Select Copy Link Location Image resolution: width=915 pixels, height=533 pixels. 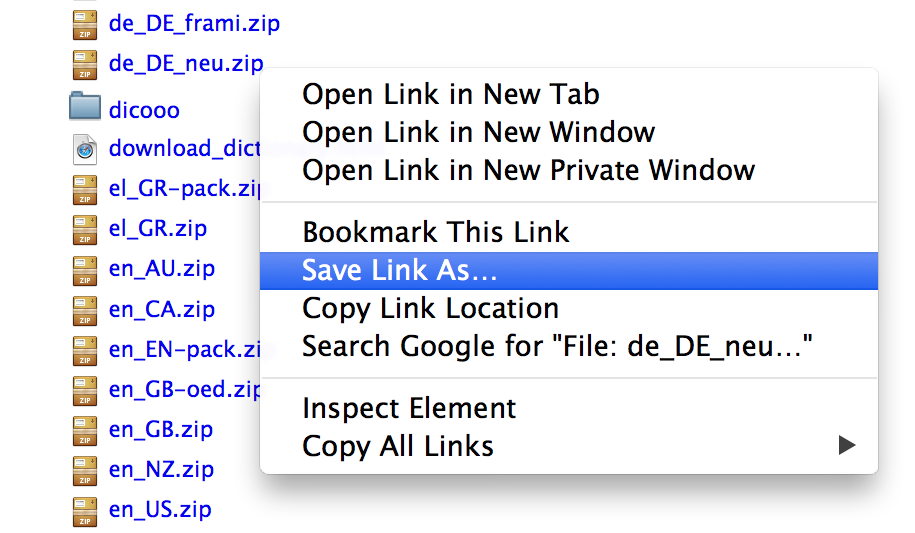tap(430, 309)
